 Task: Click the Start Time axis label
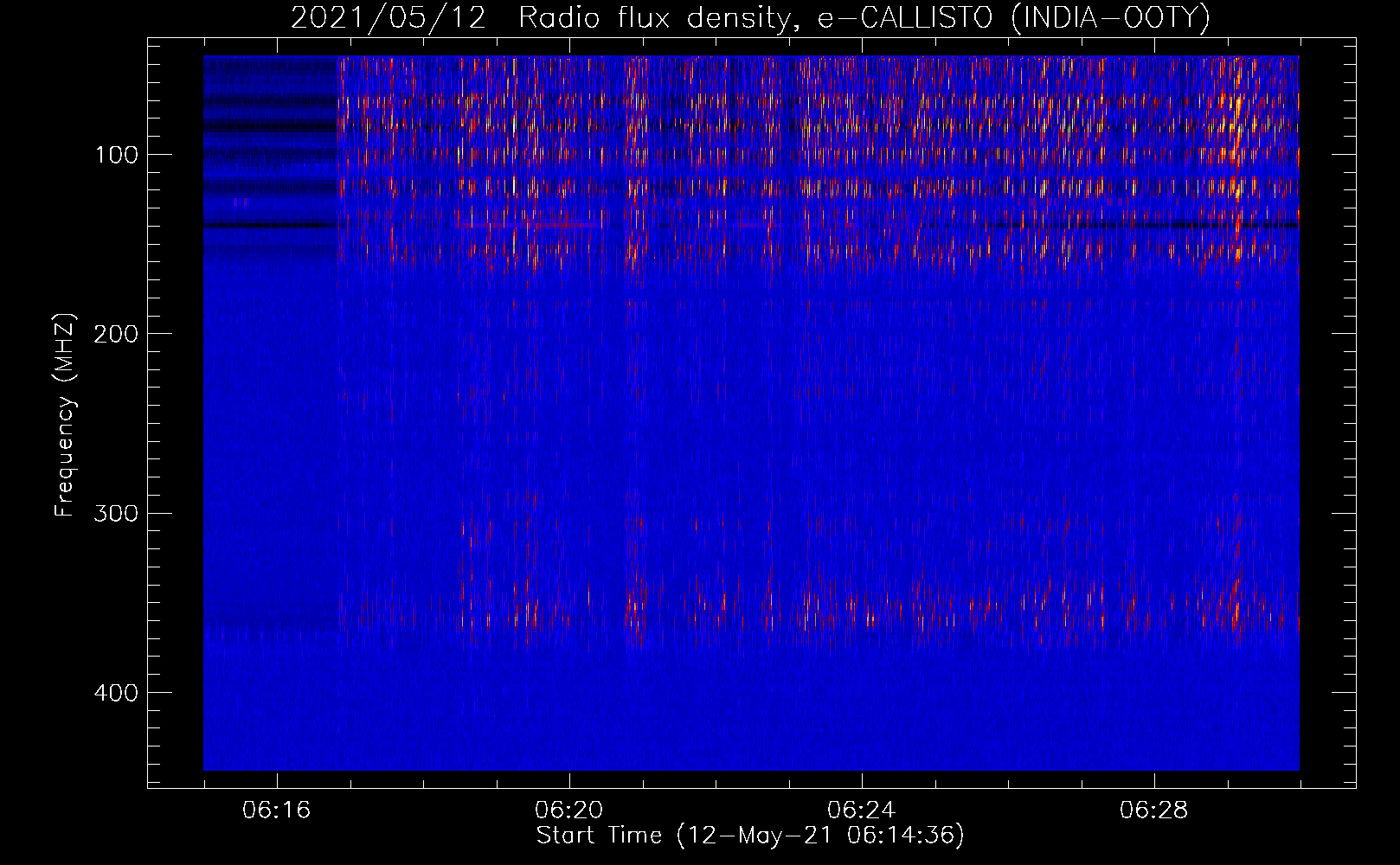pos(750,836)
